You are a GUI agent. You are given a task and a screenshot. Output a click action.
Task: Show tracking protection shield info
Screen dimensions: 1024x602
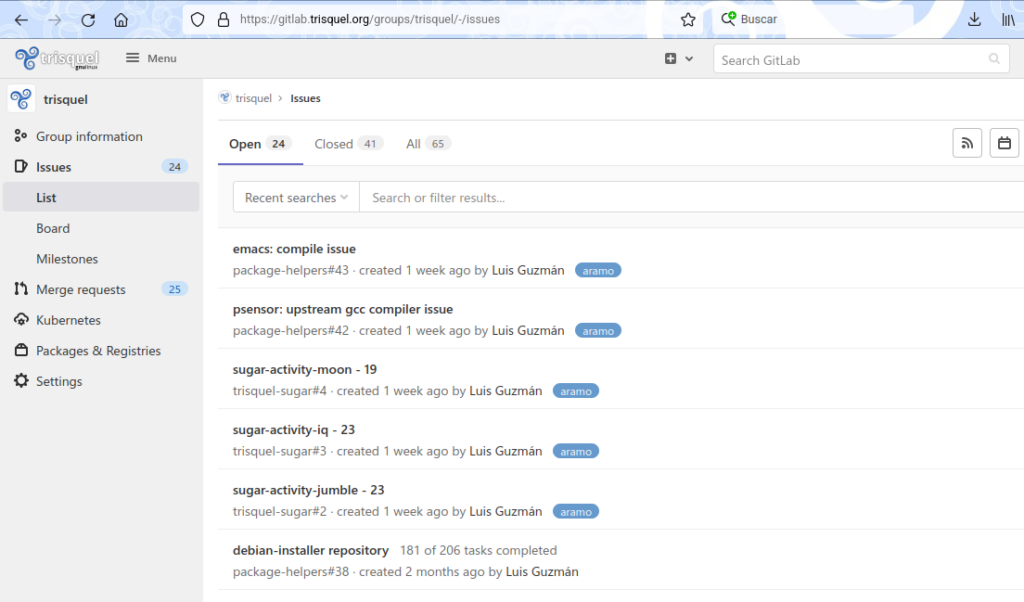[197, 20]
